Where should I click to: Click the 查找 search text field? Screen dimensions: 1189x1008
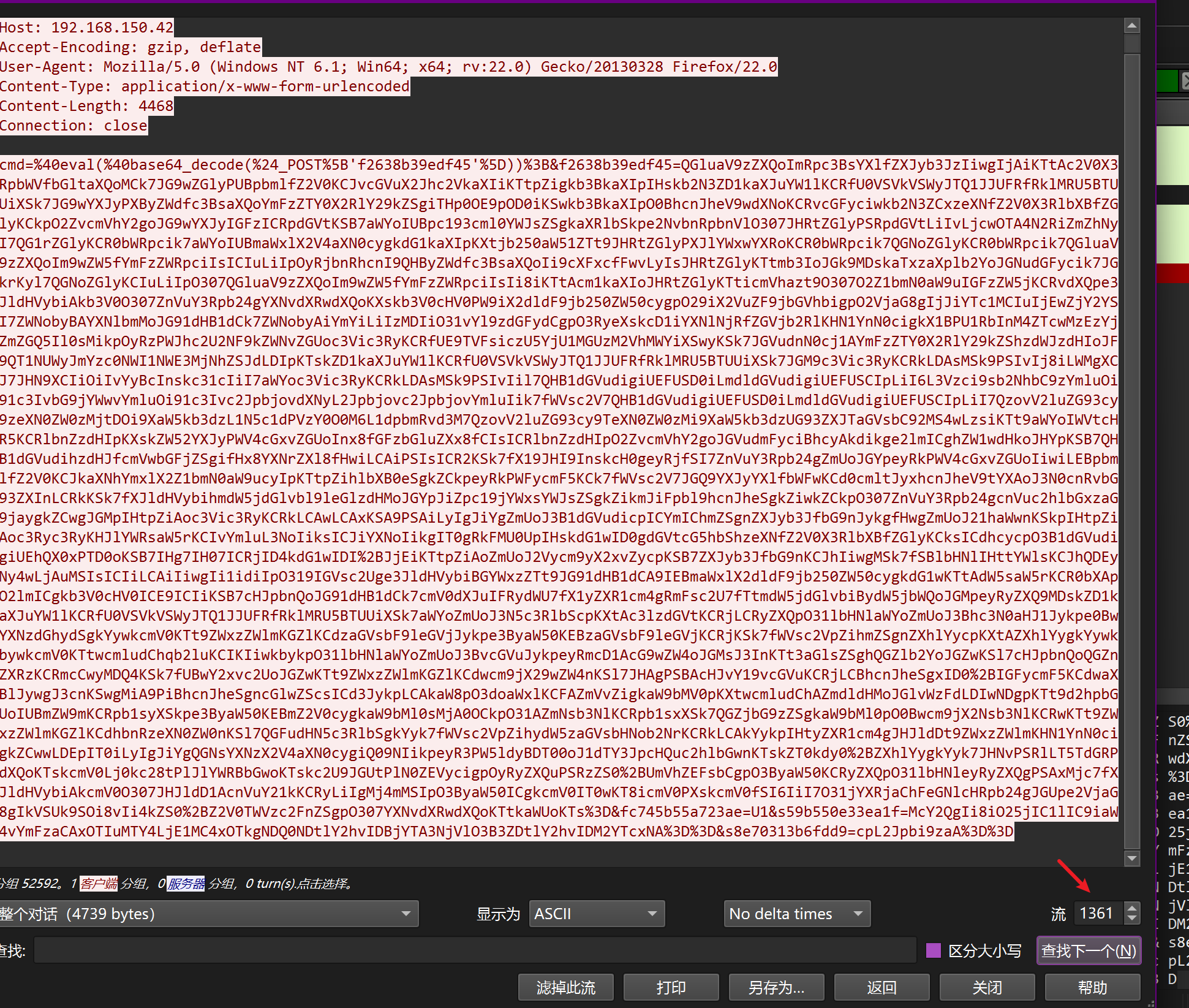(475, 950)
